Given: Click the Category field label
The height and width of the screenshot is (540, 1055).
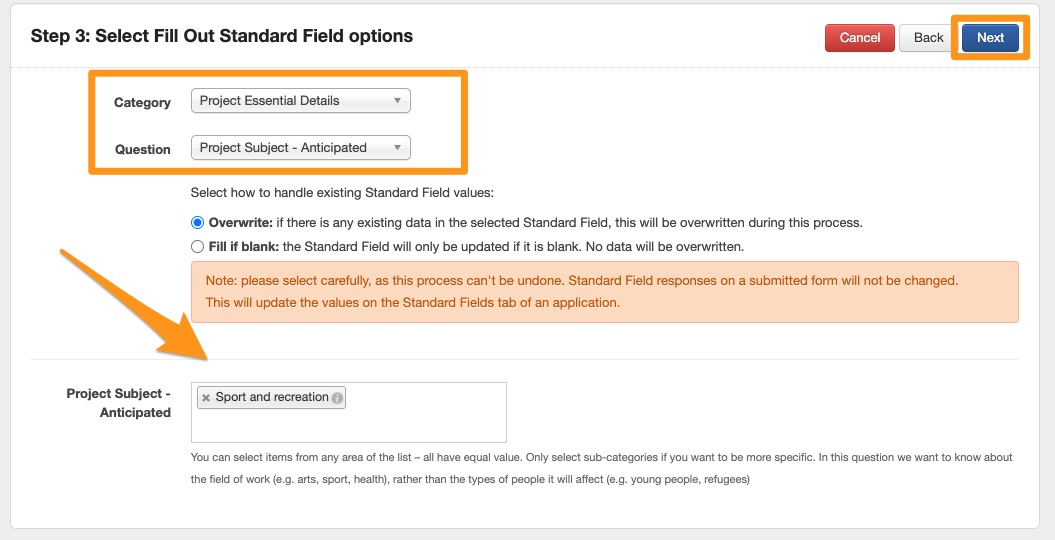Looking at the screenshot, I should (143, 102).
